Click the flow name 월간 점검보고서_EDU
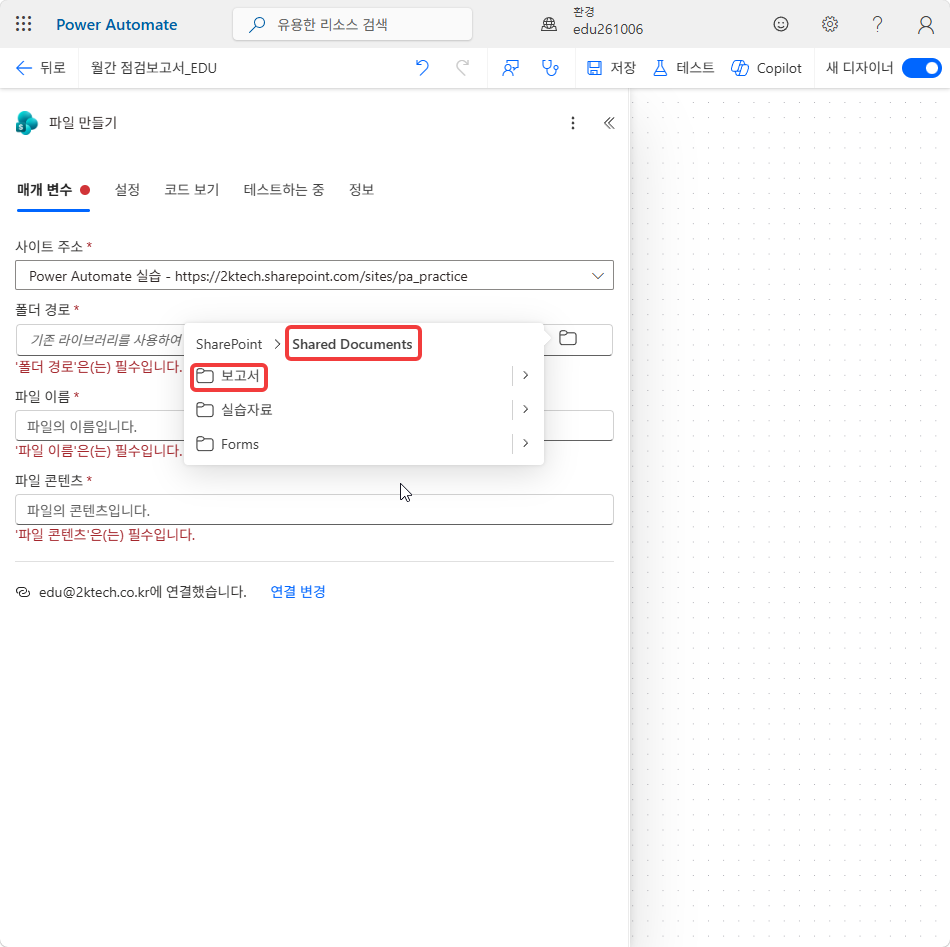Image resolution: width=950 pixels, height=947 pixels. coord(154,68)
